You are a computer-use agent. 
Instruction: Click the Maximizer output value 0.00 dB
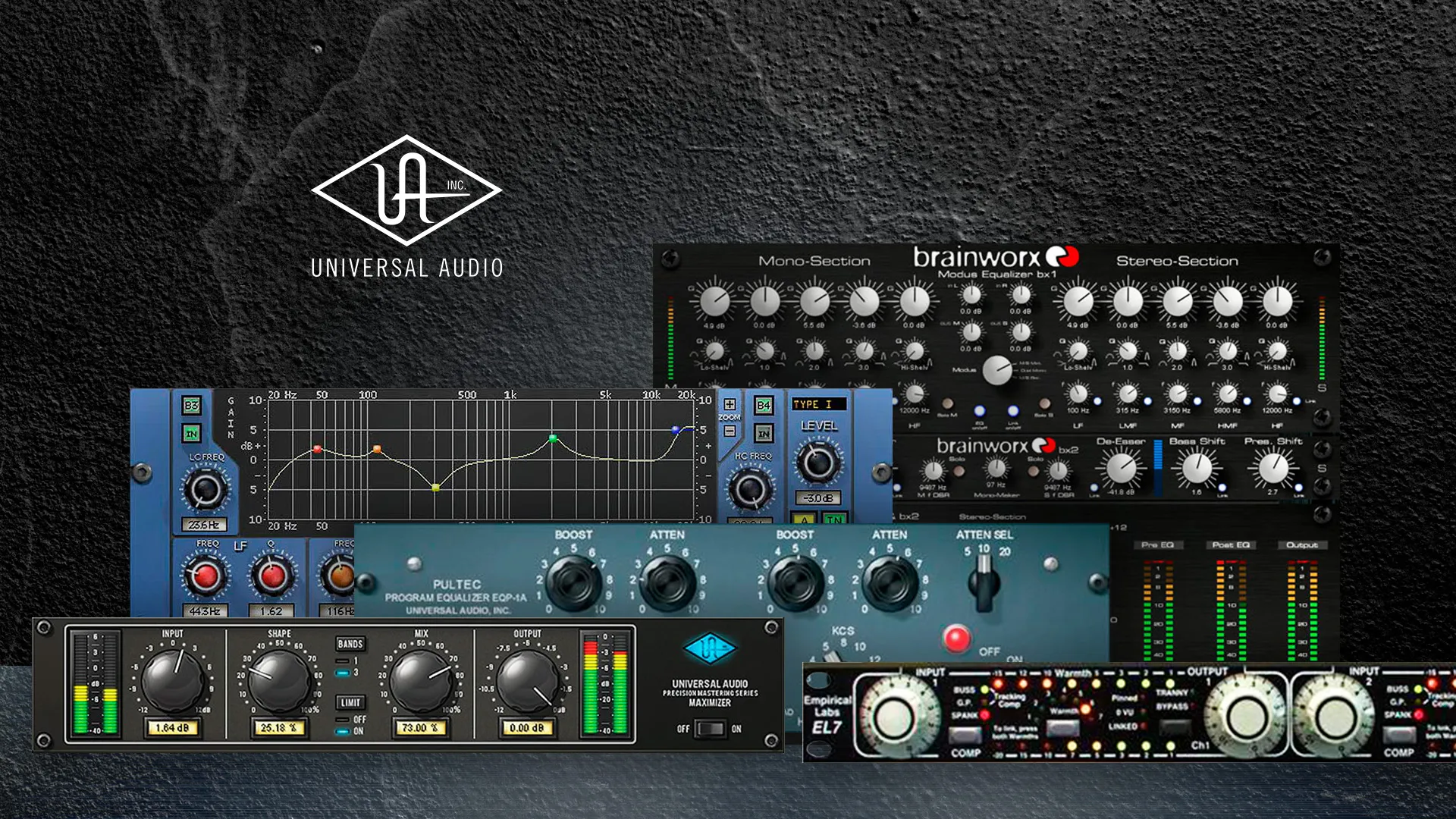pyautogui.click(x=527, y=728)
